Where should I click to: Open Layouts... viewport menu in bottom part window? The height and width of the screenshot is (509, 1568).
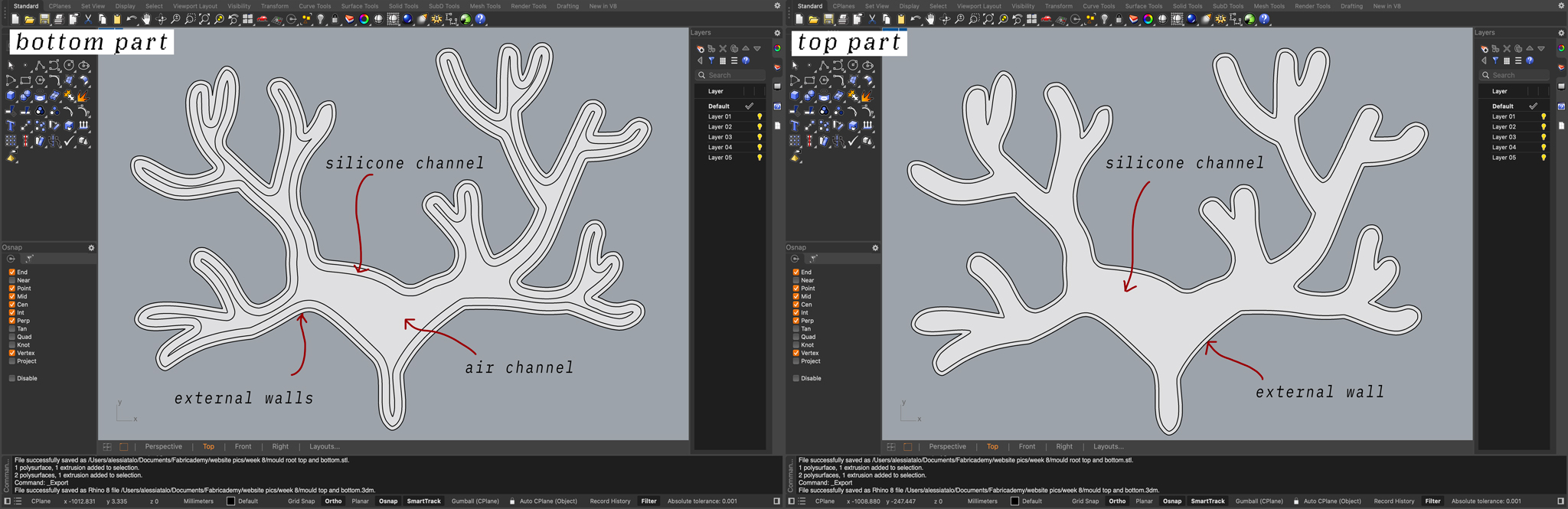click(325, 446)
